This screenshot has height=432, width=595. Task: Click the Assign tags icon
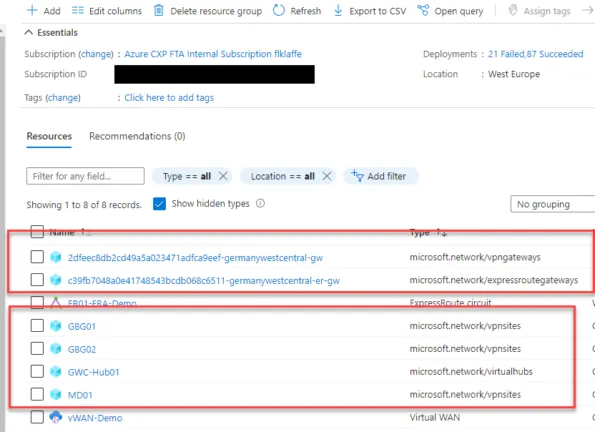[x=513, y=10]
